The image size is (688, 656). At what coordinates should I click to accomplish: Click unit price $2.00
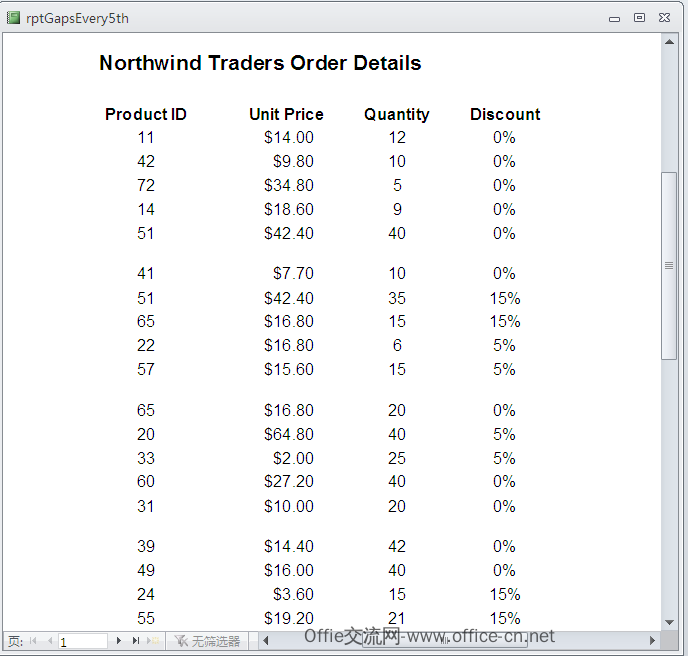click(x=293, y=458)
